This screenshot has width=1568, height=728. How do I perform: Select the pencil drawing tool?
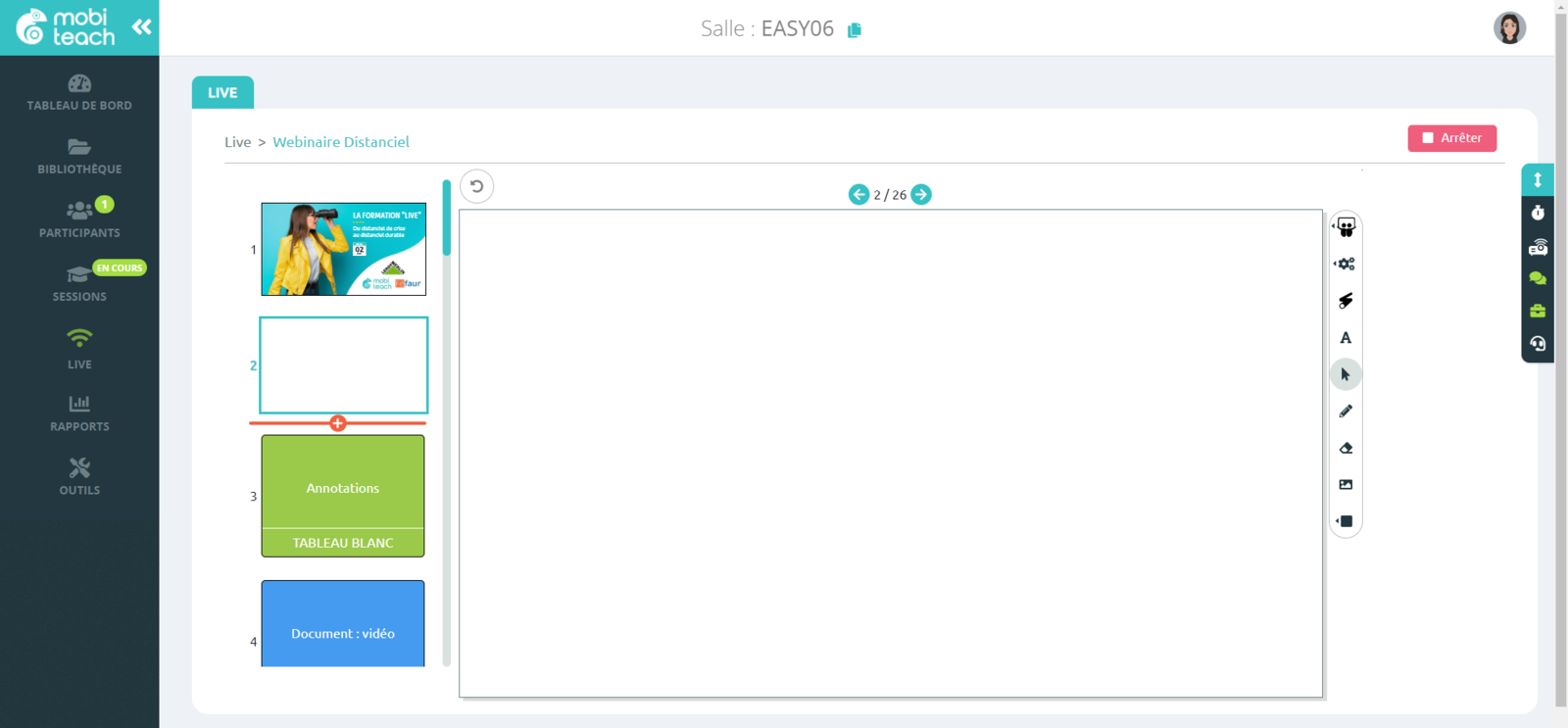point(1346,412)
